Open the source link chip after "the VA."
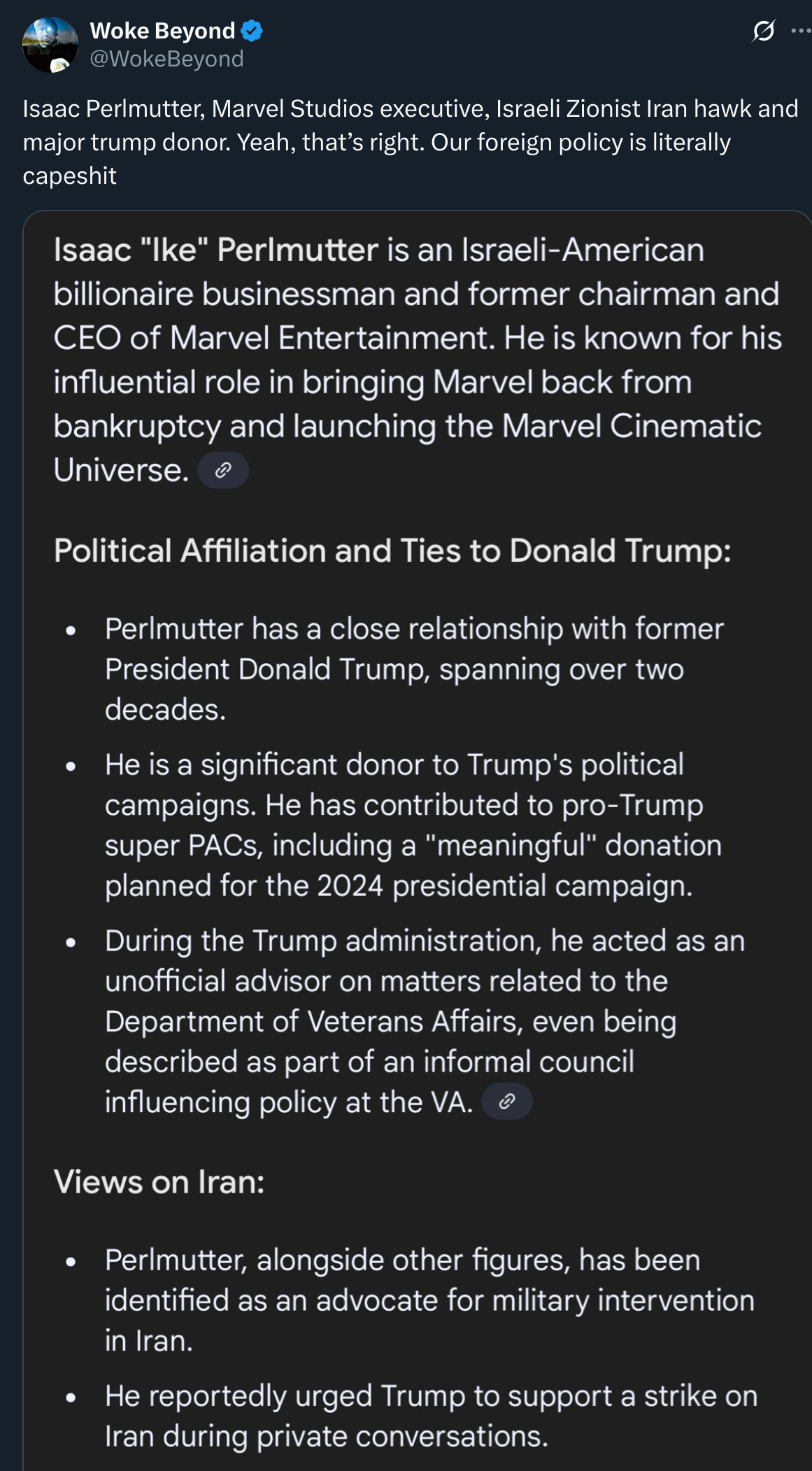The height and width of the screenshot is (1471, 812). [x=507, y=1102]
